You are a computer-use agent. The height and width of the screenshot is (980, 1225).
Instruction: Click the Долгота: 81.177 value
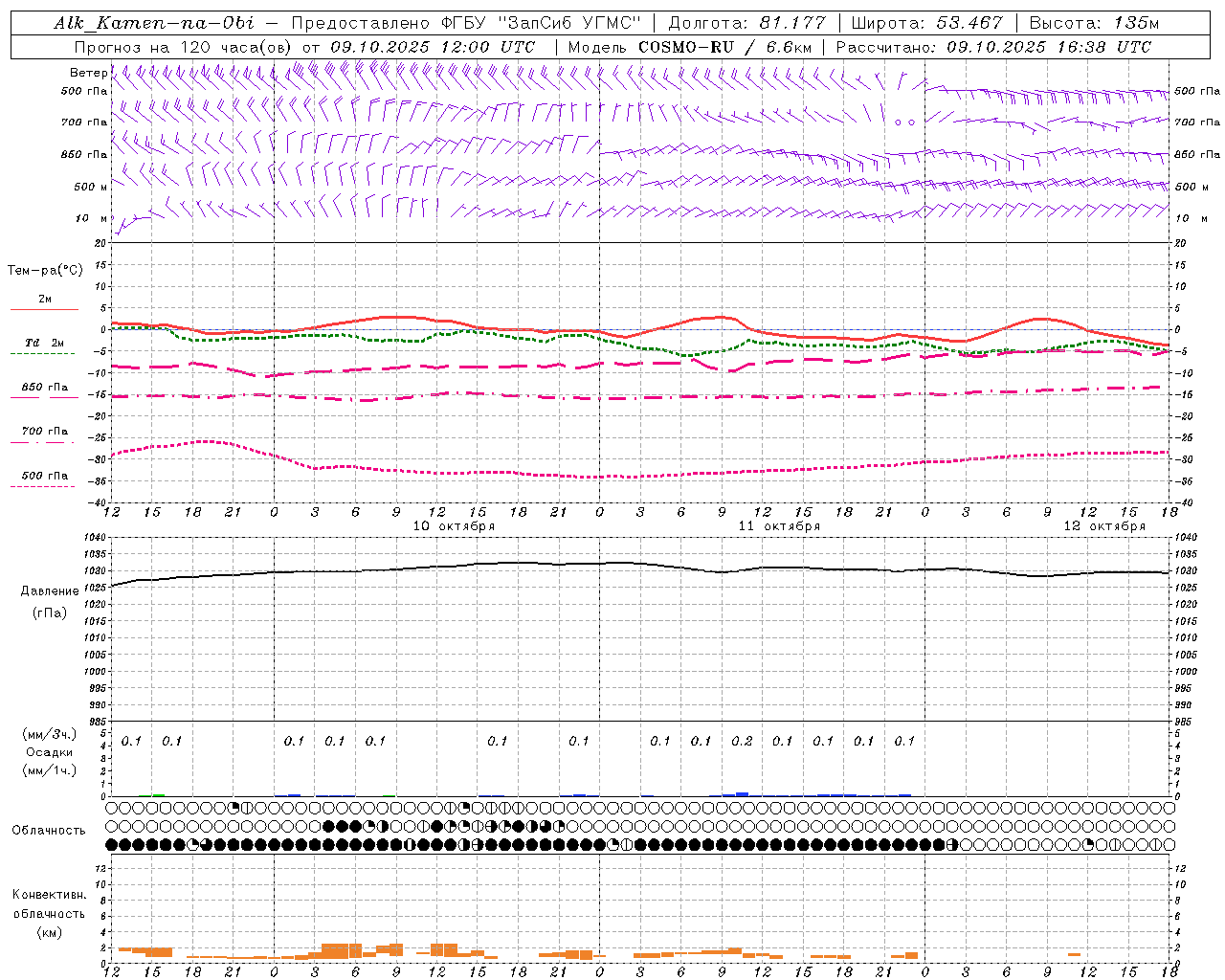pyautogui.click(x=746, y=23)
